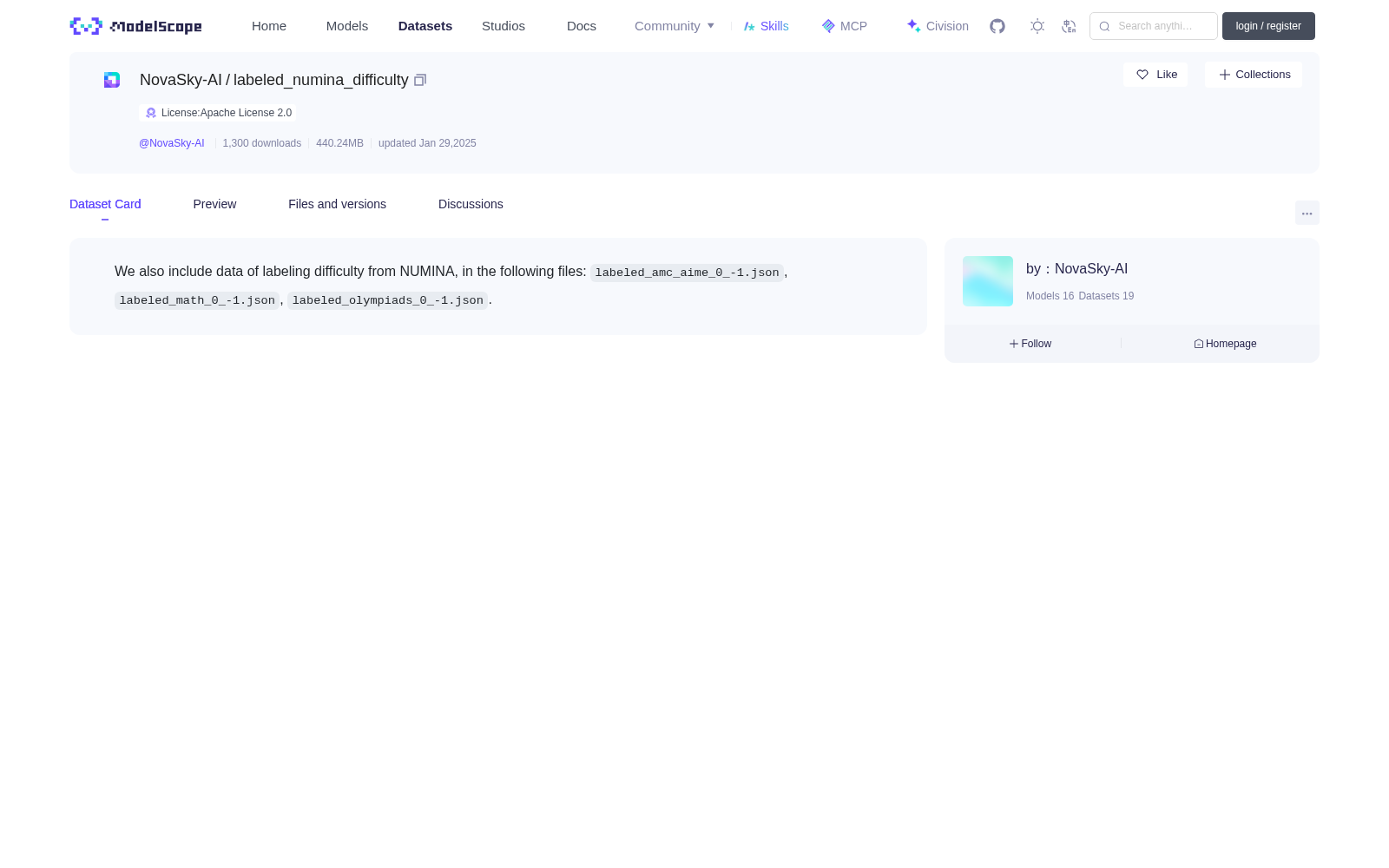This screenshot has width=1389, height=868.
Task: Click labeled_math_0_-1.json filename
Action: point(197,300)
